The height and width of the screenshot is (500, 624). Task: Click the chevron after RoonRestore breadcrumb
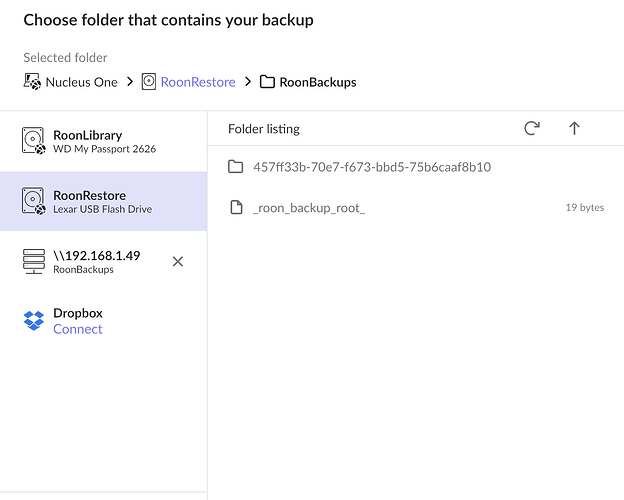click(x=248, y=82)
